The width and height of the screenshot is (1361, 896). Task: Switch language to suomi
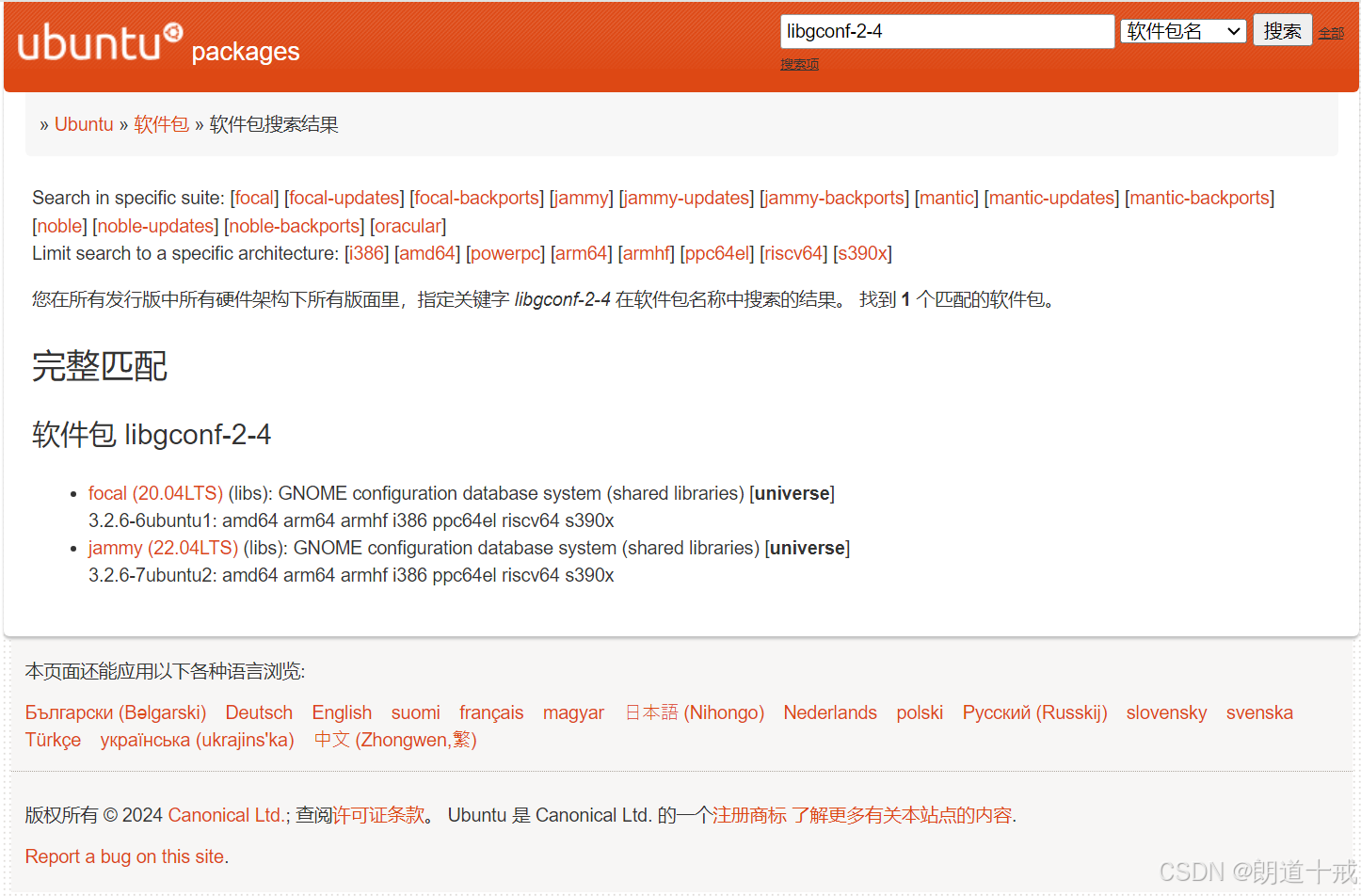click(x=416, y=712)
